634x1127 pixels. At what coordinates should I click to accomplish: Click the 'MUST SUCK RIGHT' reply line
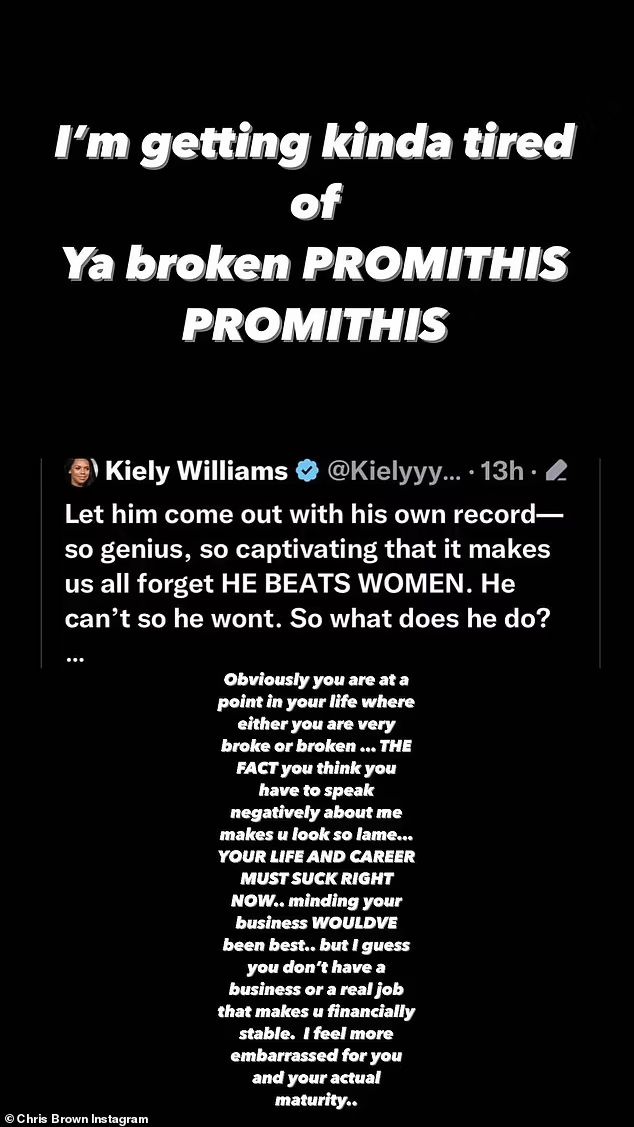pyautogui.click(x=316, y=879)
